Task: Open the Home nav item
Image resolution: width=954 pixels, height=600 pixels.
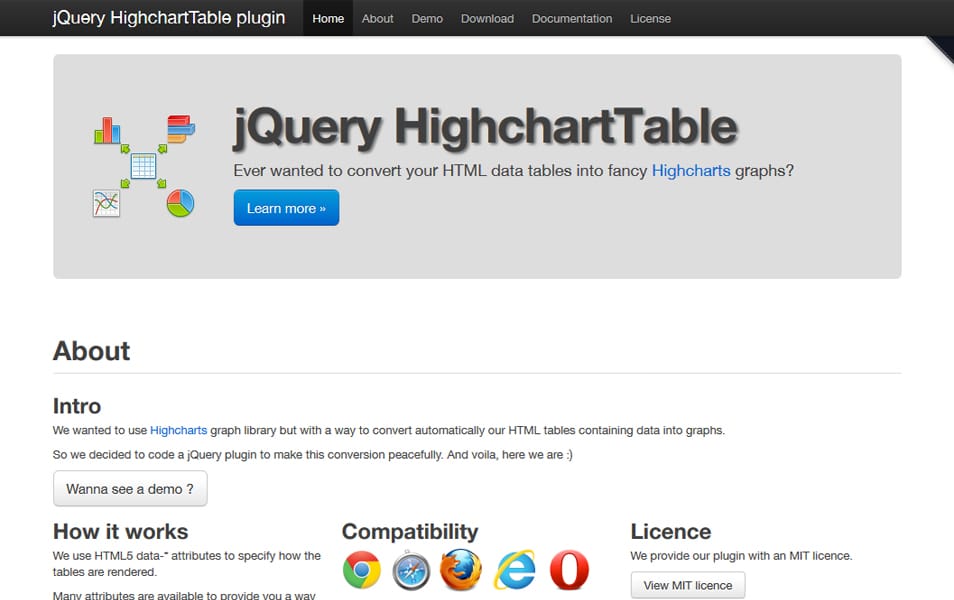Action: (328, 18)
